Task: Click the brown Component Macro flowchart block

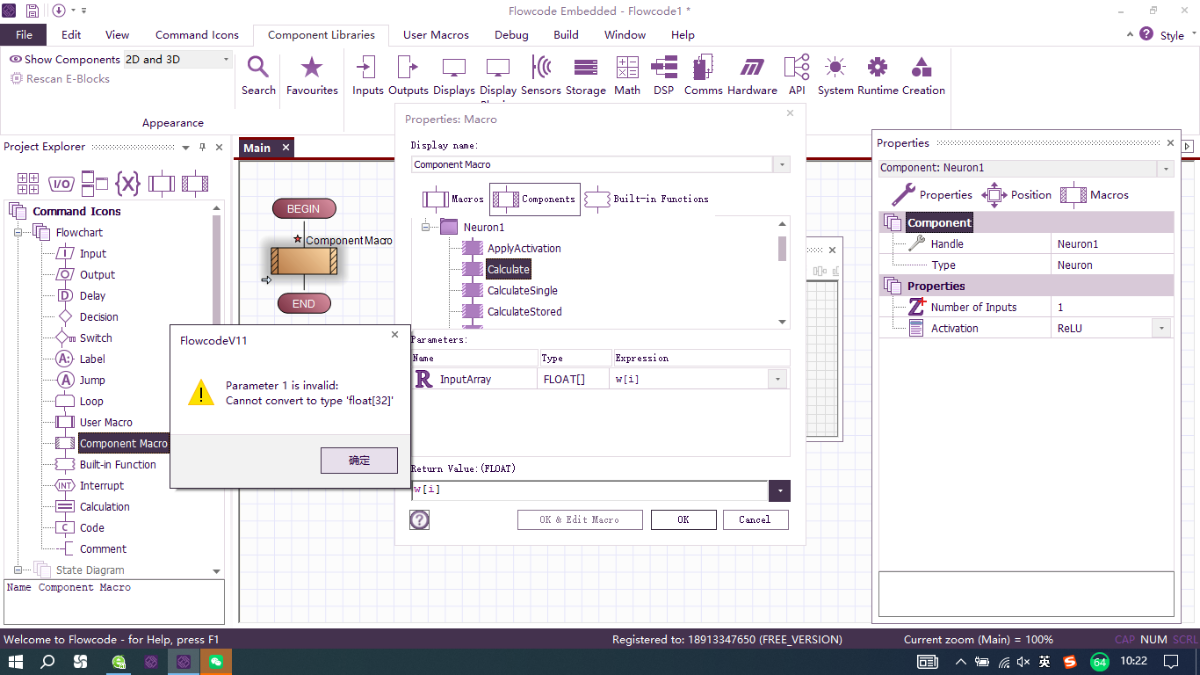Action: coord(304,261)
